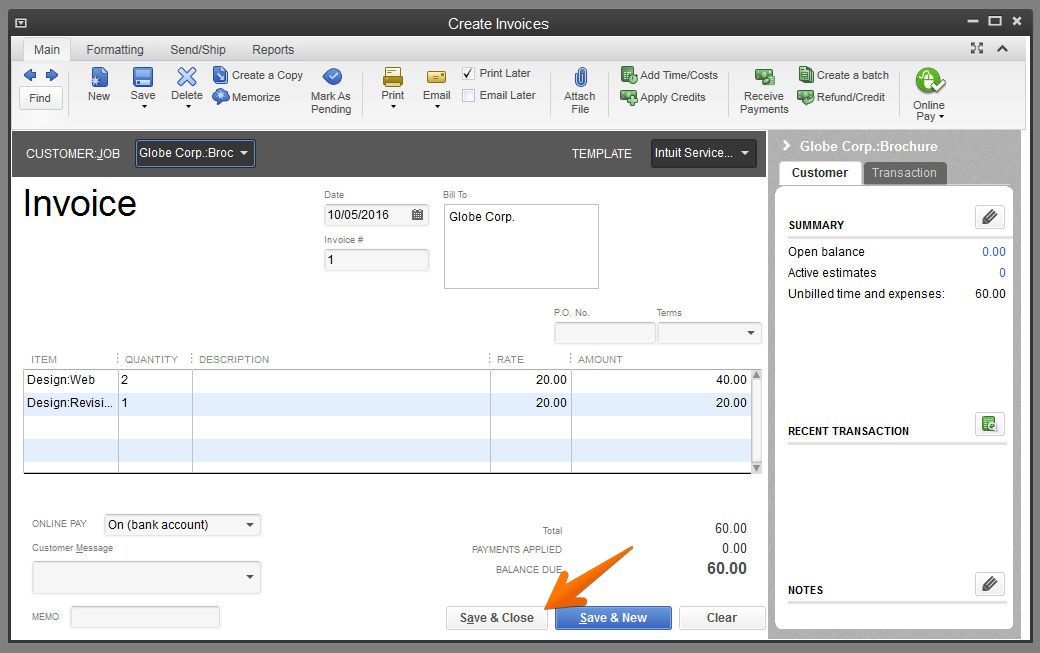Open Refund/Credit
The image size is (1040, 653).
[x=841, y=97]
